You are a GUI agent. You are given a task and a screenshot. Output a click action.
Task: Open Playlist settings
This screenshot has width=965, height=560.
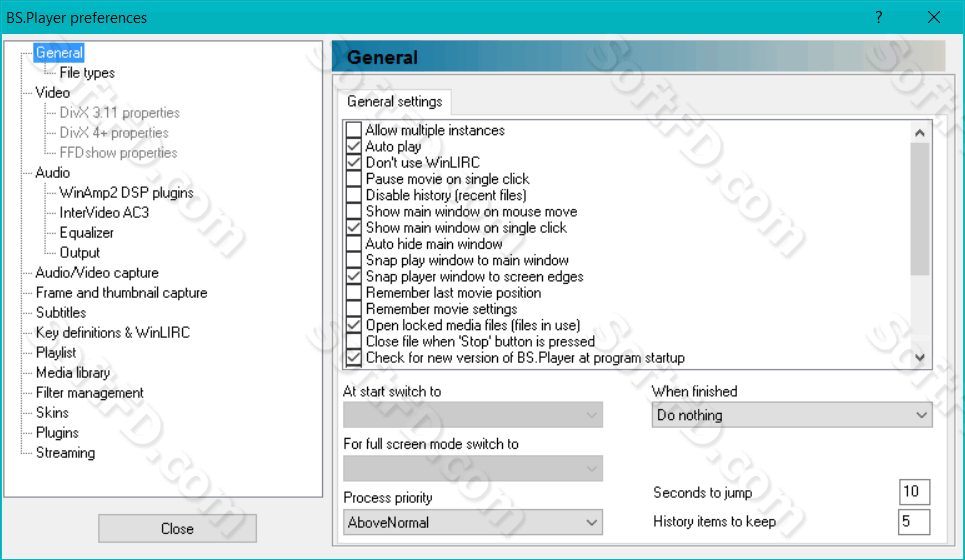click(x=56, y=353)
